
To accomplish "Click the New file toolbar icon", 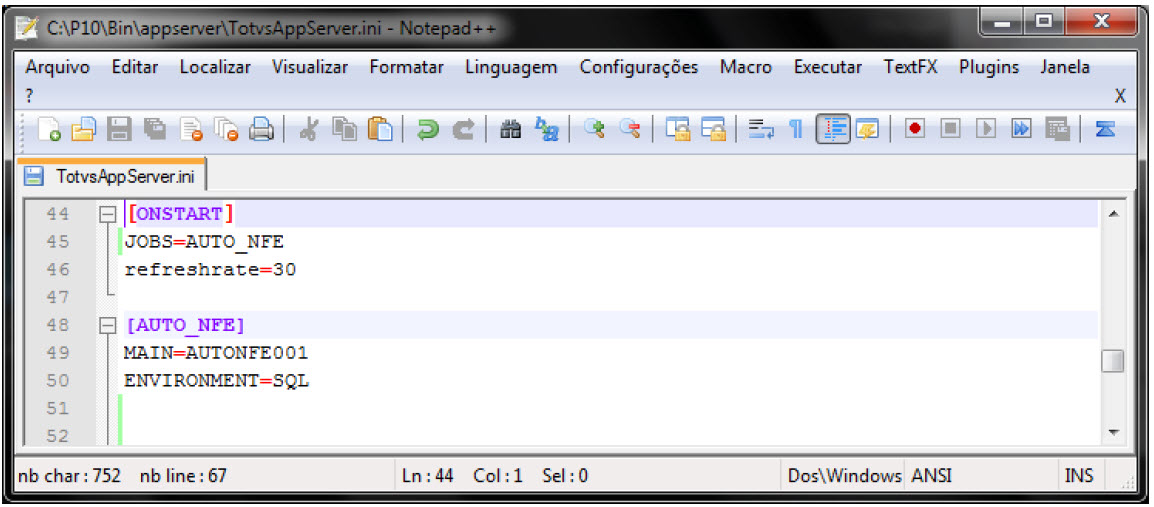I will [x=53, y=128].
